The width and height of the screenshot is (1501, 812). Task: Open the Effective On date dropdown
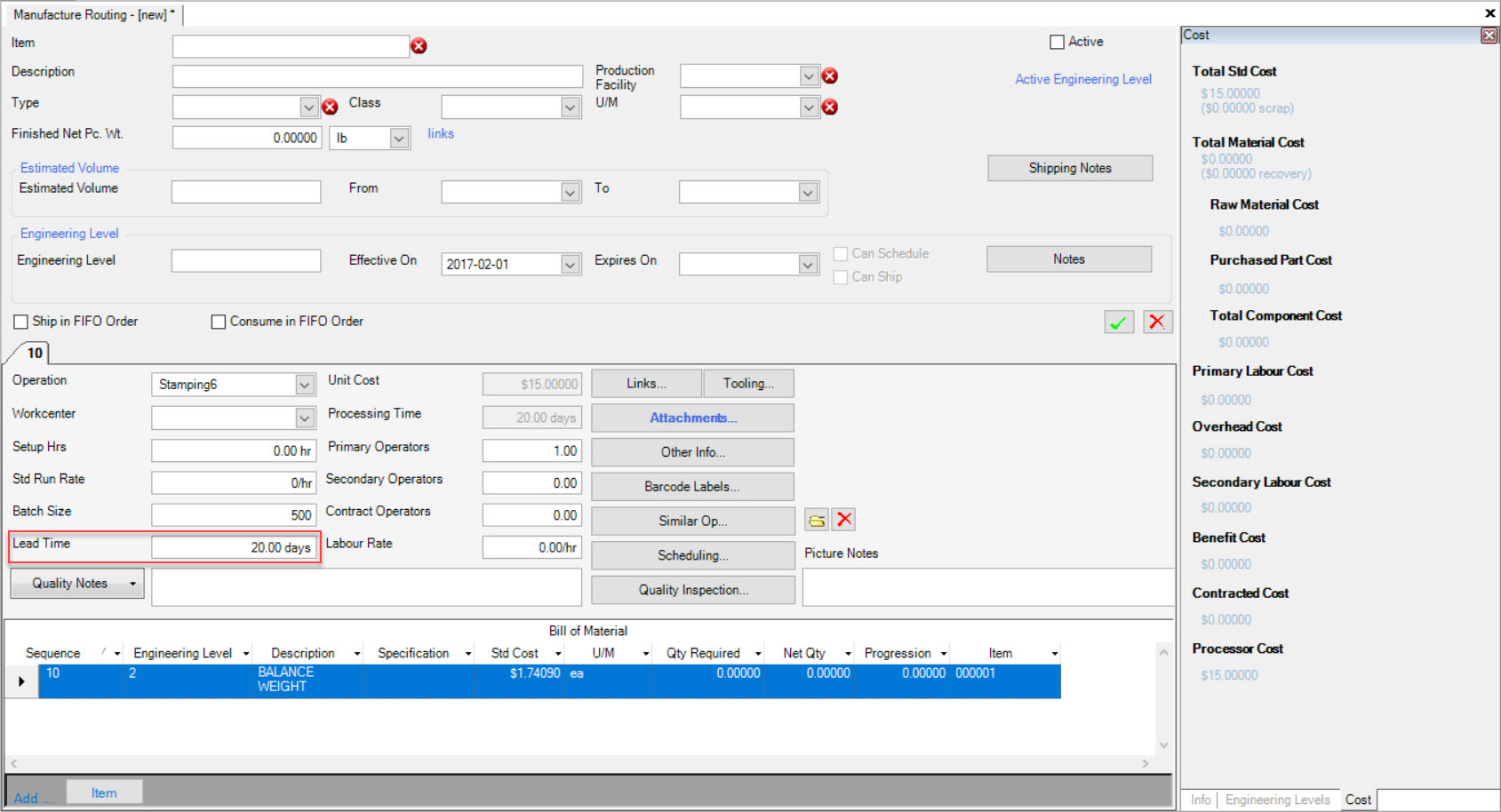click(x=571, y=265)
